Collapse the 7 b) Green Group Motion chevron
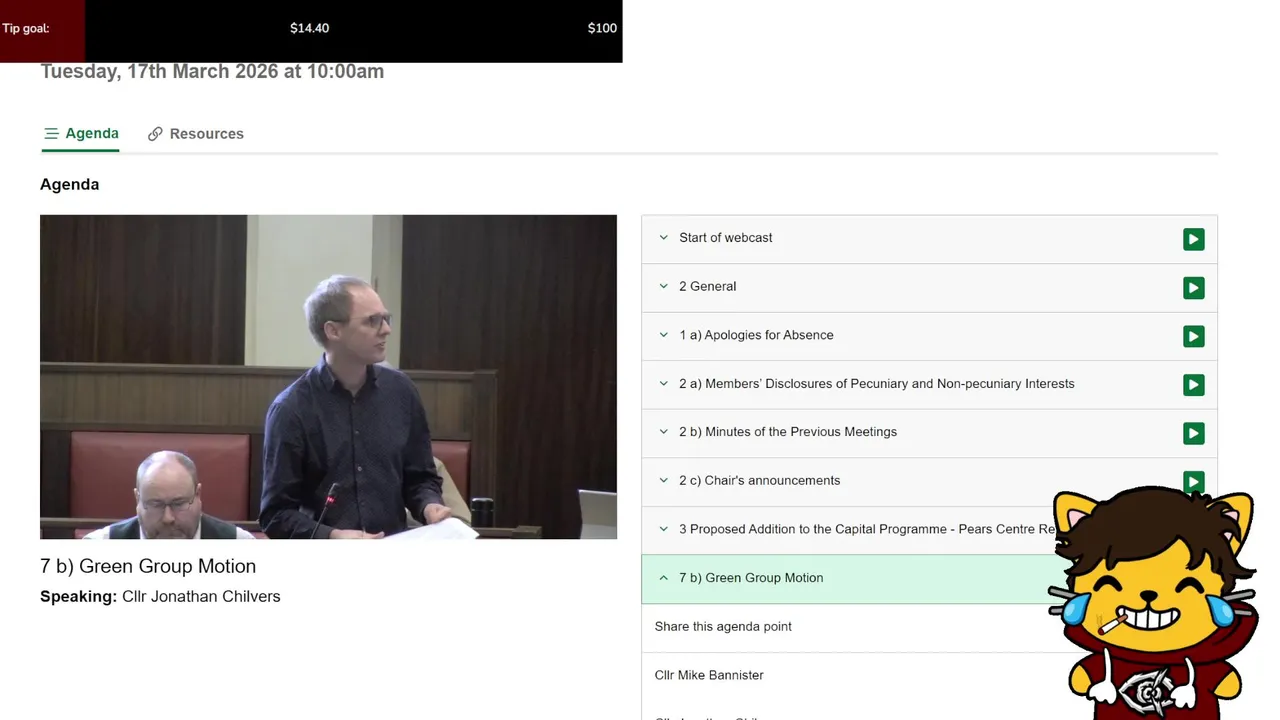 click(x=663, y=578)
